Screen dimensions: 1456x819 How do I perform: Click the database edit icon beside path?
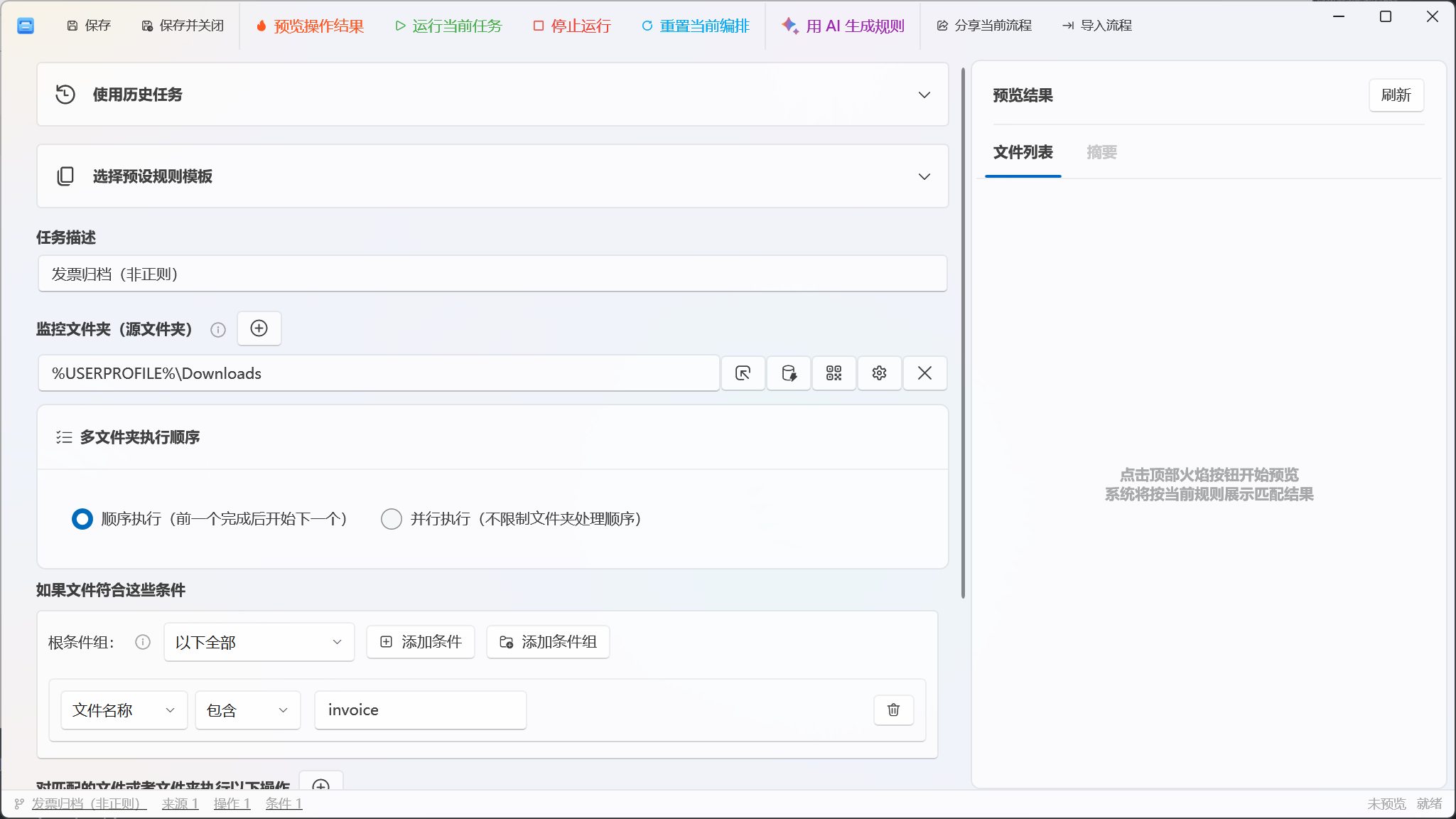(x=789, y=373)
